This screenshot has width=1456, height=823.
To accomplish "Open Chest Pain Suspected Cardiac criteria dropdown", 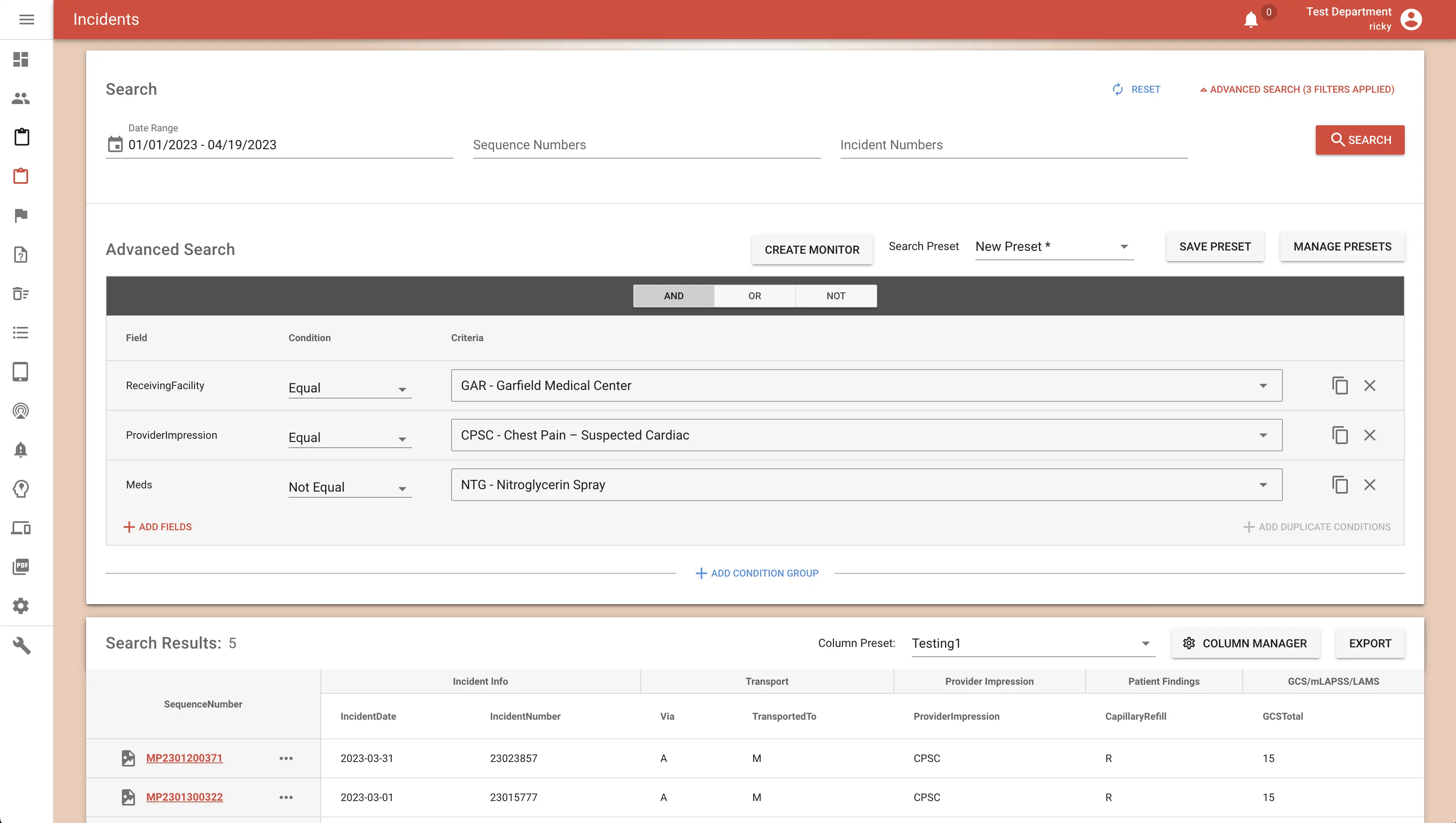I will (867, 435).
